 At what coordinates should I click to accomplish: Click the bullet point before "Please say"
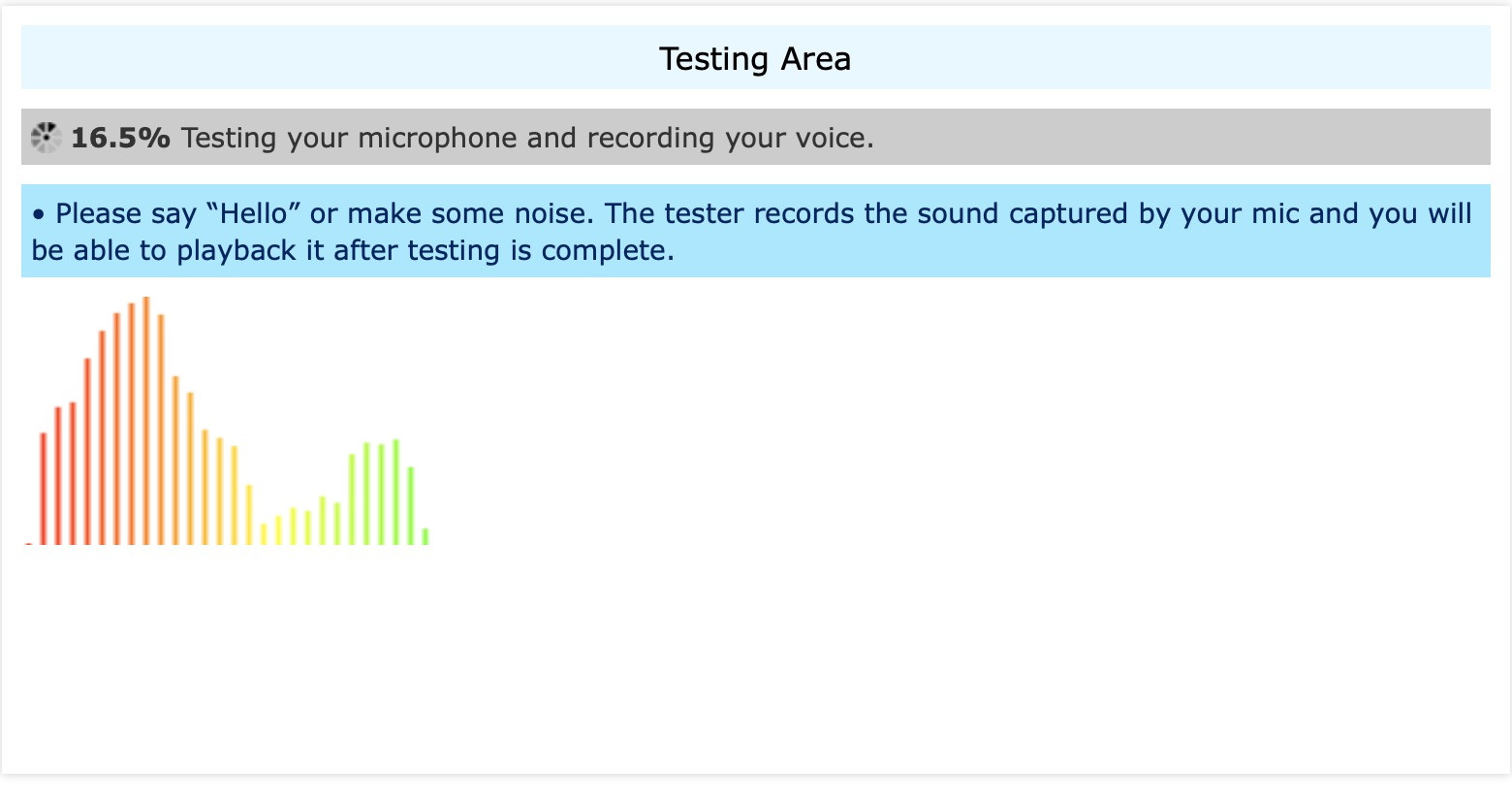point(39,213)
